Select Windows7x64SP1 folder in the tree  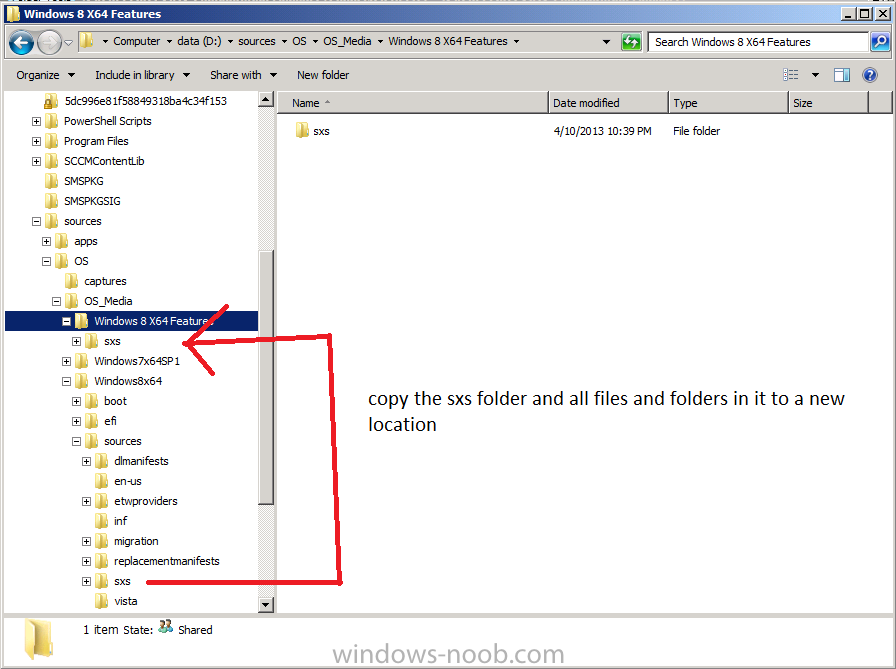[x=137, y=361]
